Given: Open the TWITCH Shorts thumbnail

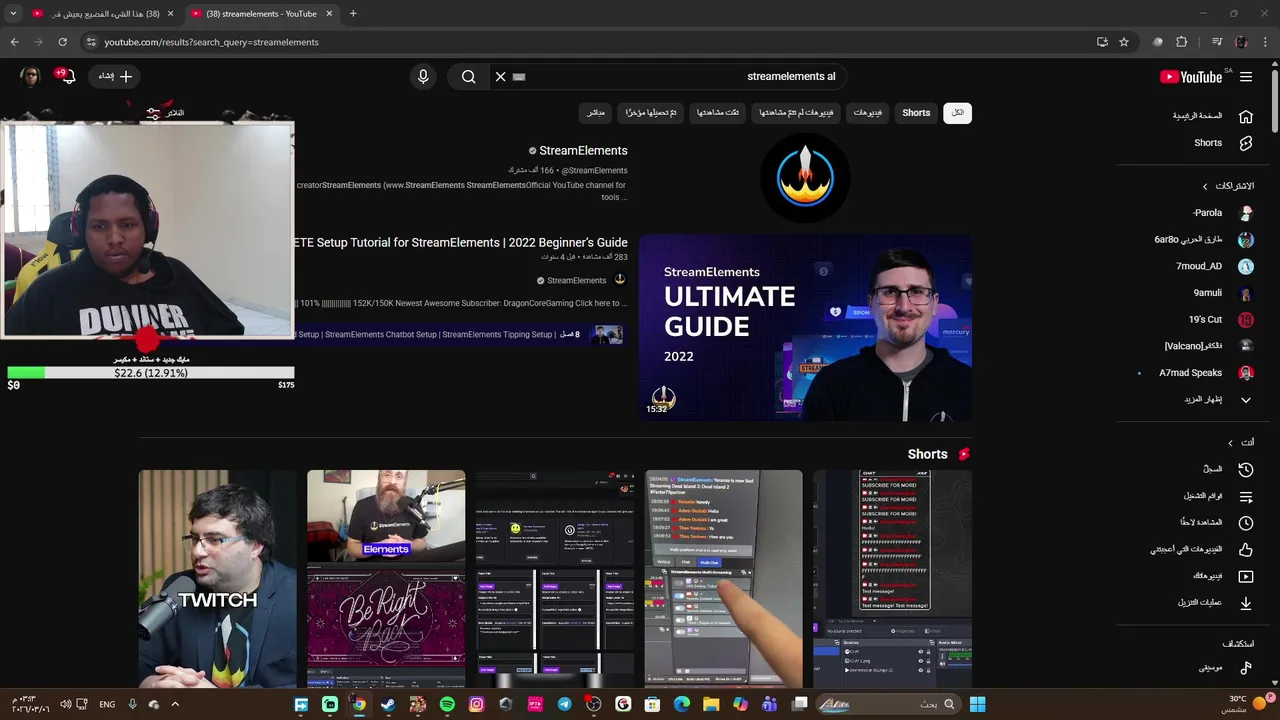Looking at the screenshot, I should coord(218,579).
